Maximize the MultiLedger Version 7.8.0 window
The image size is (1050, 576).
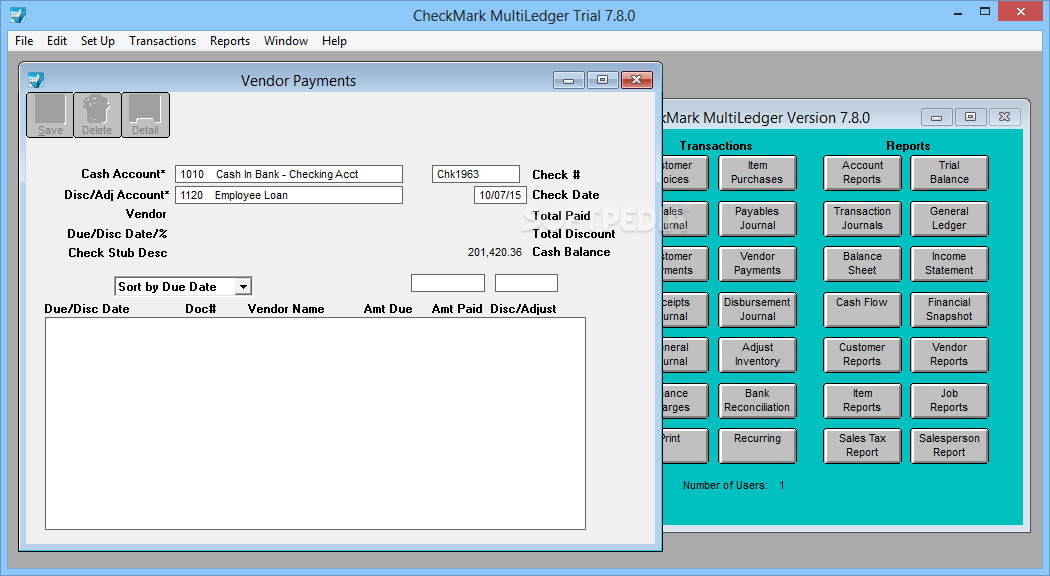click(x=970, y=117)
